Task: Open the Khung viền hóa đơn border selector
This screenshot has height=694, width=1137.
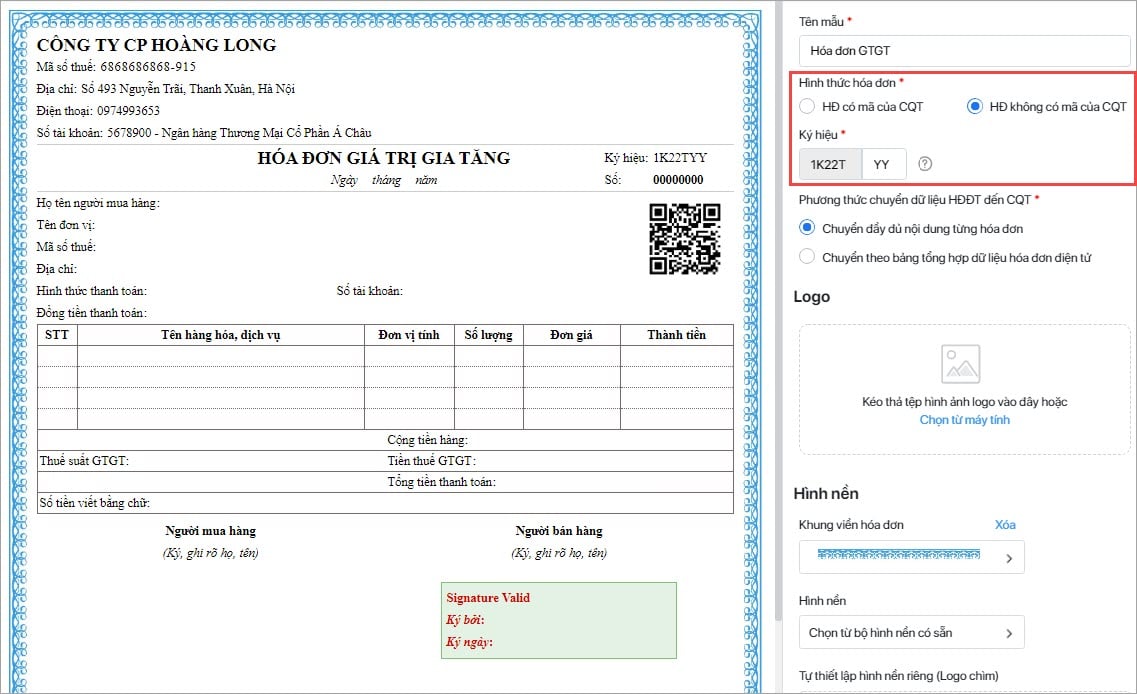Action: coord(910,557)
